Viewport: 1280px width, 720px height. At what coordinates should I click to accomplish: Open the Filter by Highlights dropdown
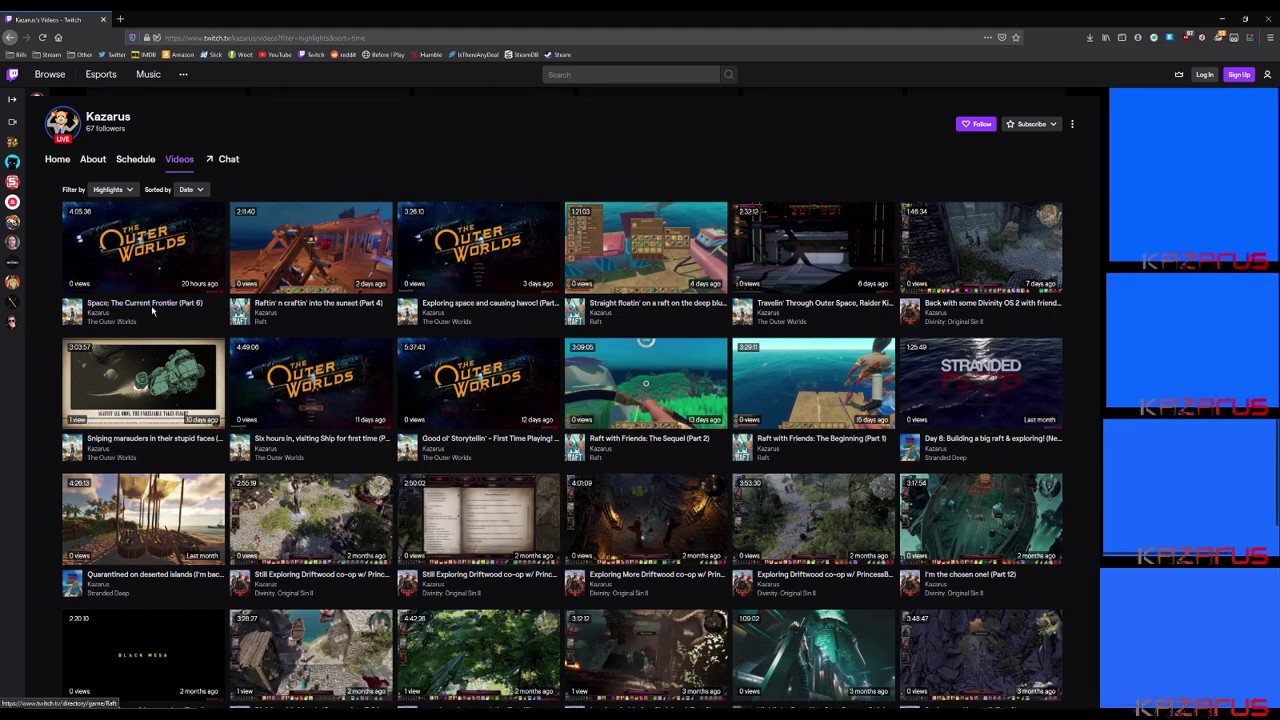point(111,190)
